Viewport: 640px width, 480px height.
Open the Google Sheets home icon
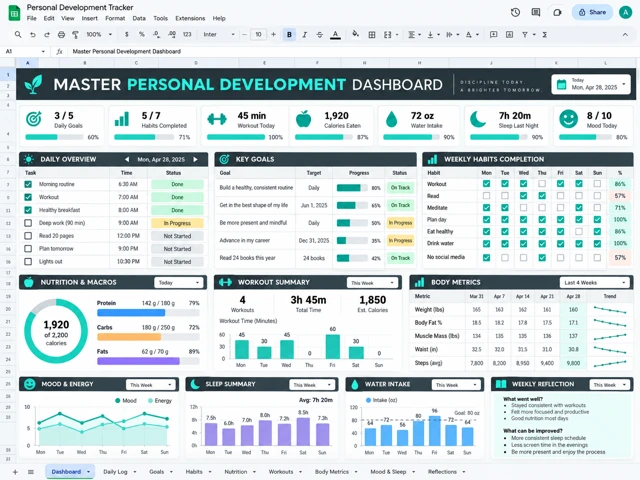click(x=14, y=13)
